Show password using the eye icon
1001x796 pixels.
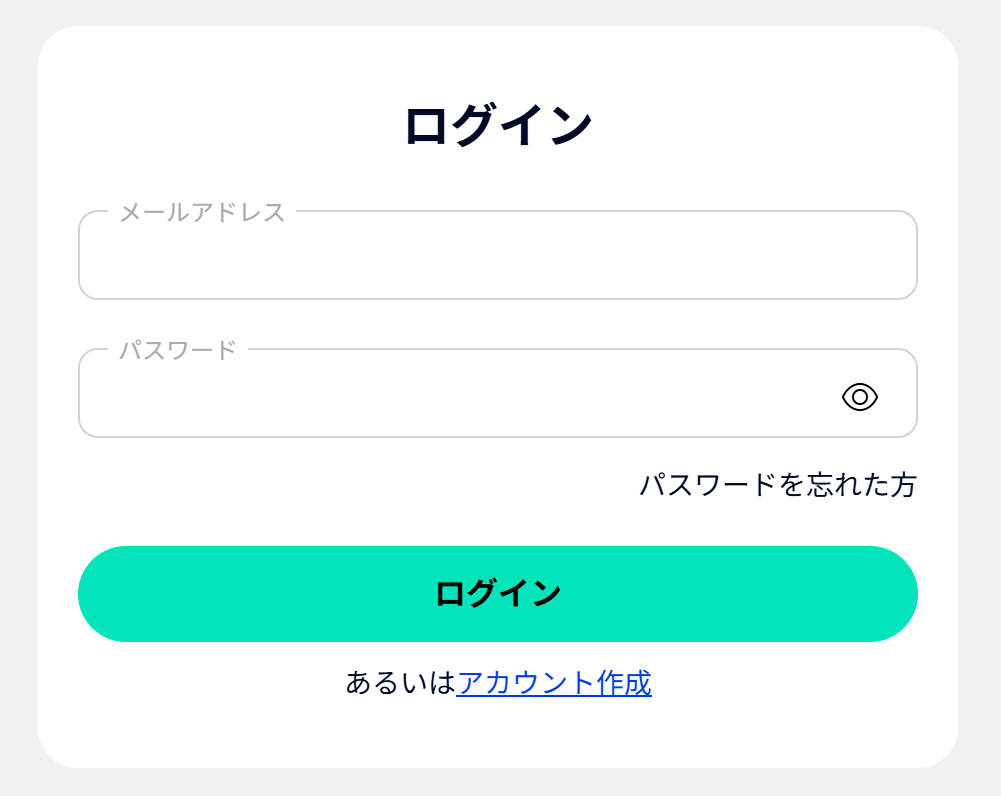(859, 397)
